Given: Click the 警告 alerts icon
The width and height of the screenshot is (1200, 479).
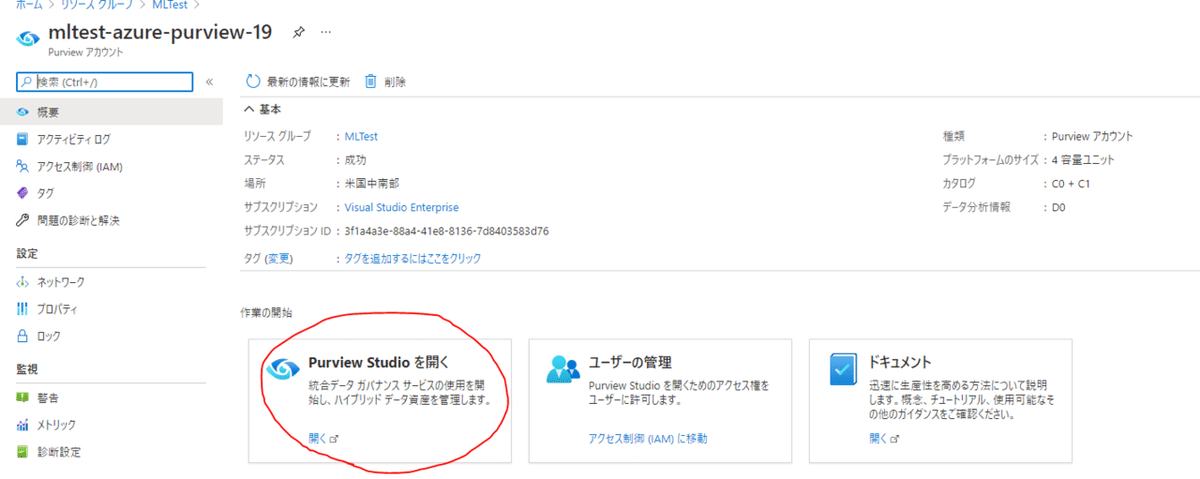Looking at the screenshot, I should tap(23, 398).
